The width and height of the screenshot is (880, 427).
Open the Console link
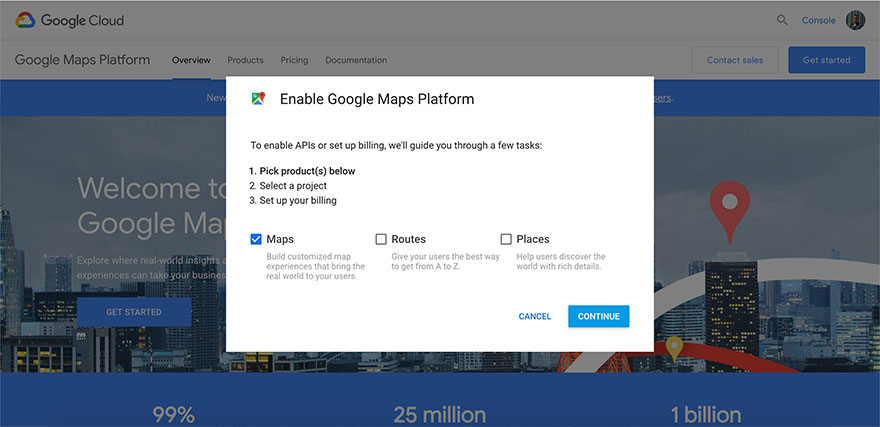point(818,20)
